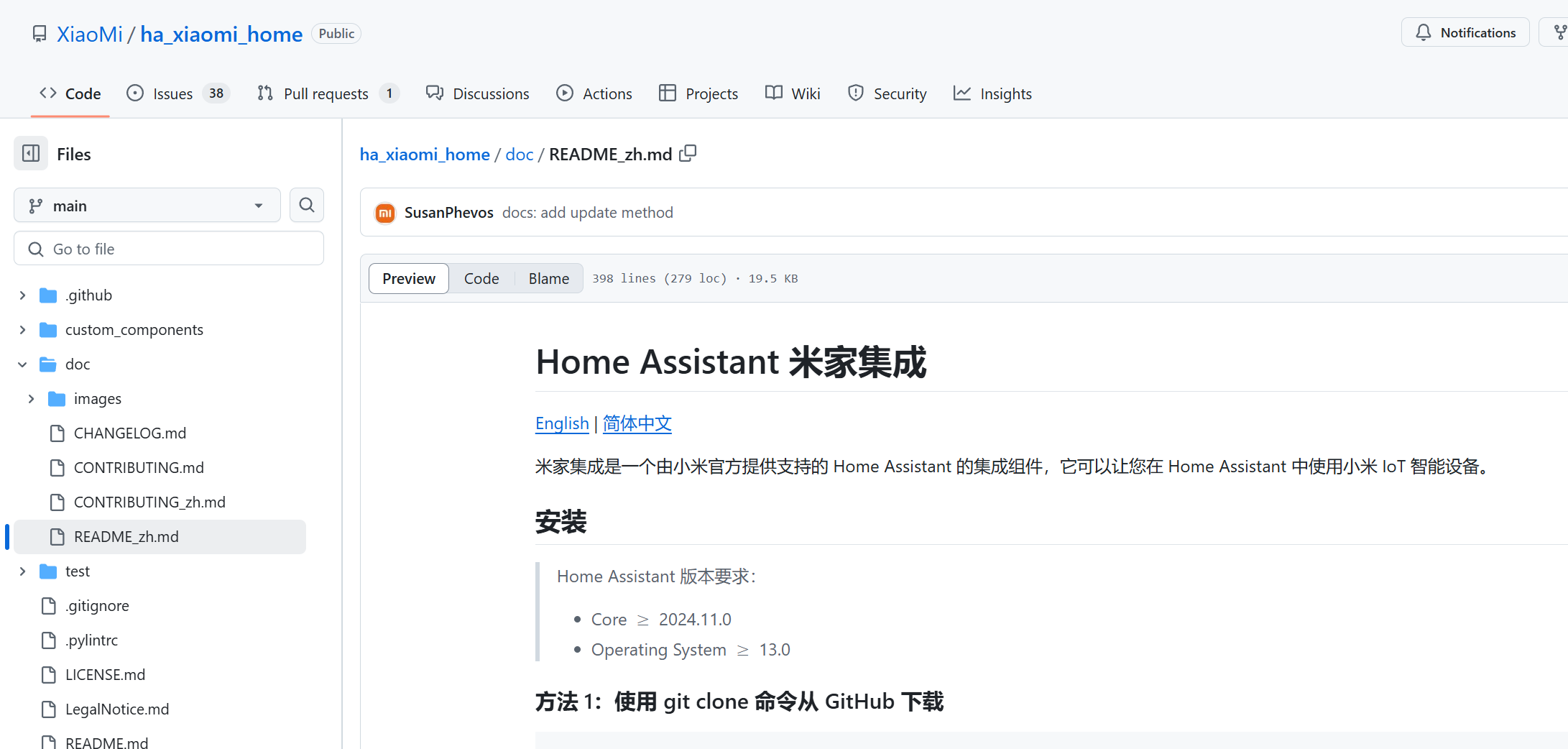1568x749 pixels.
Task: Click ha_xiaomi_home repository title link
Action: click(221, 34)
